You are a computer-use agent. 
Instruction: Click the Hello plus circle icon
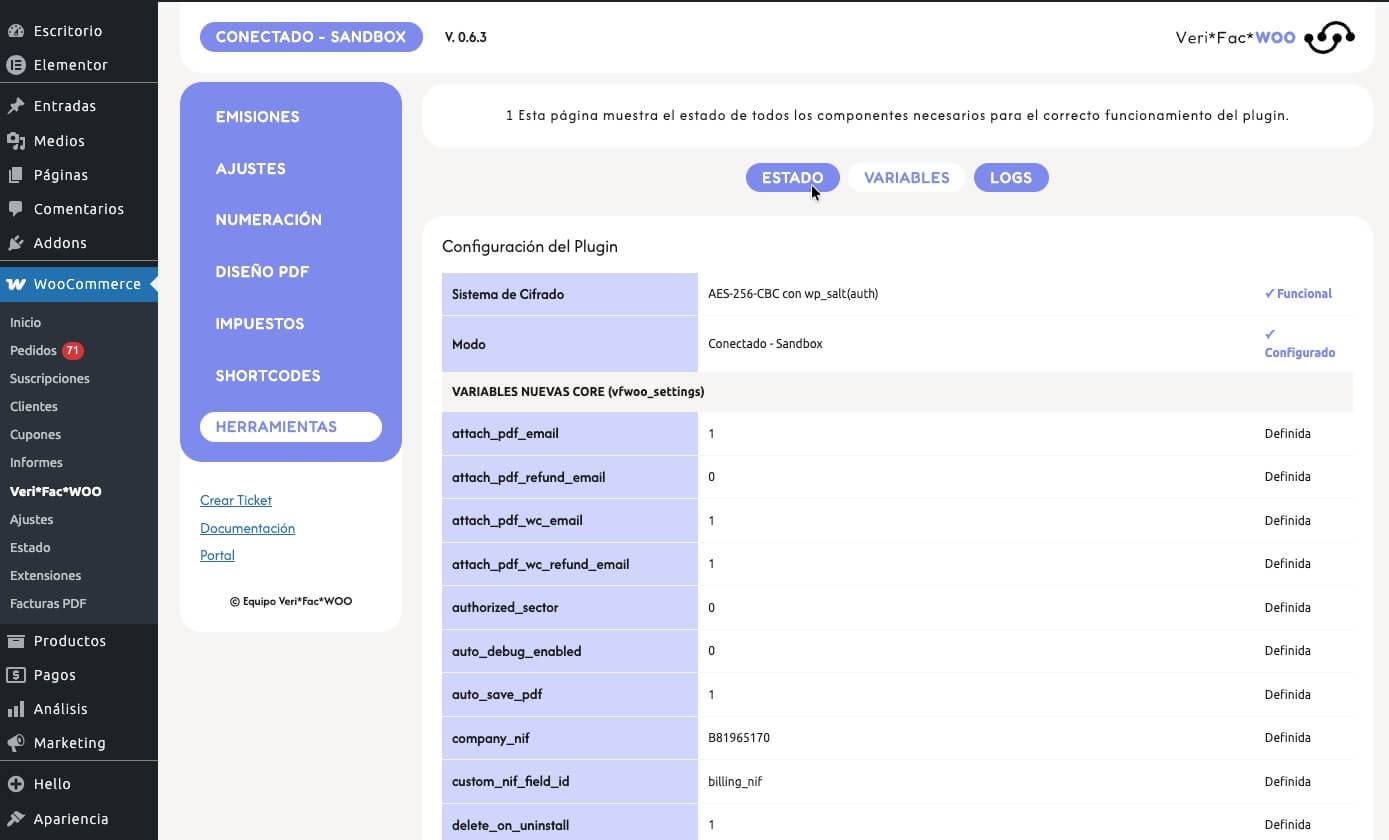point(16,784)
